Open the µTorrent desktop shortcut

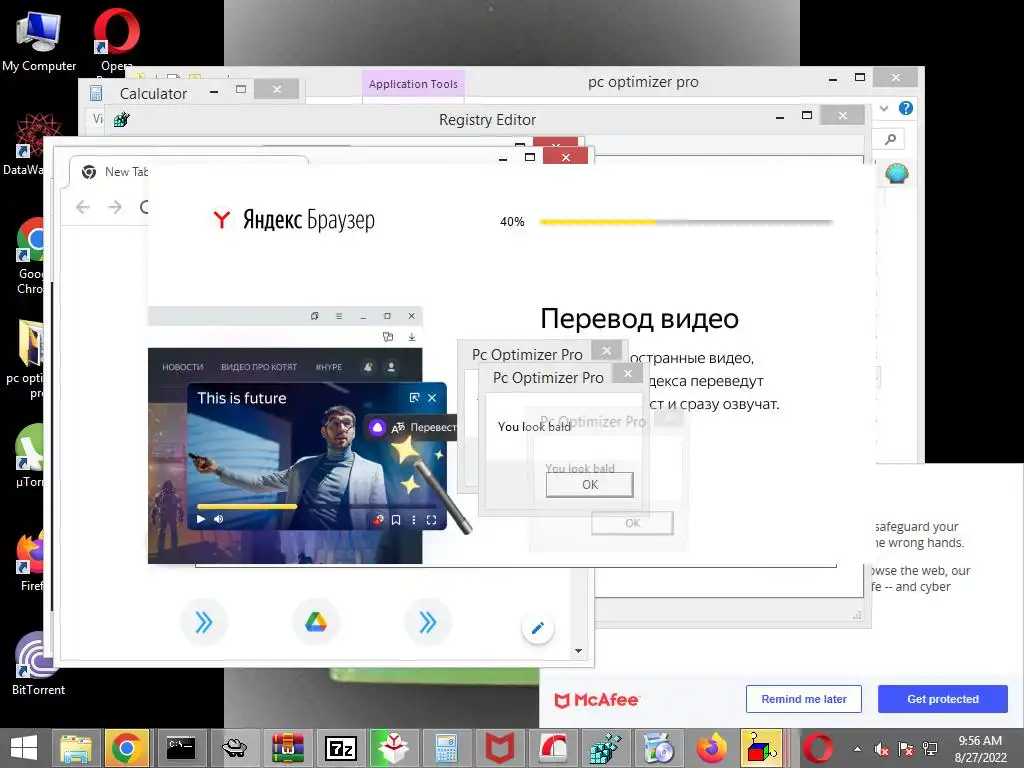pyautogui.click(x=29, y=456)
